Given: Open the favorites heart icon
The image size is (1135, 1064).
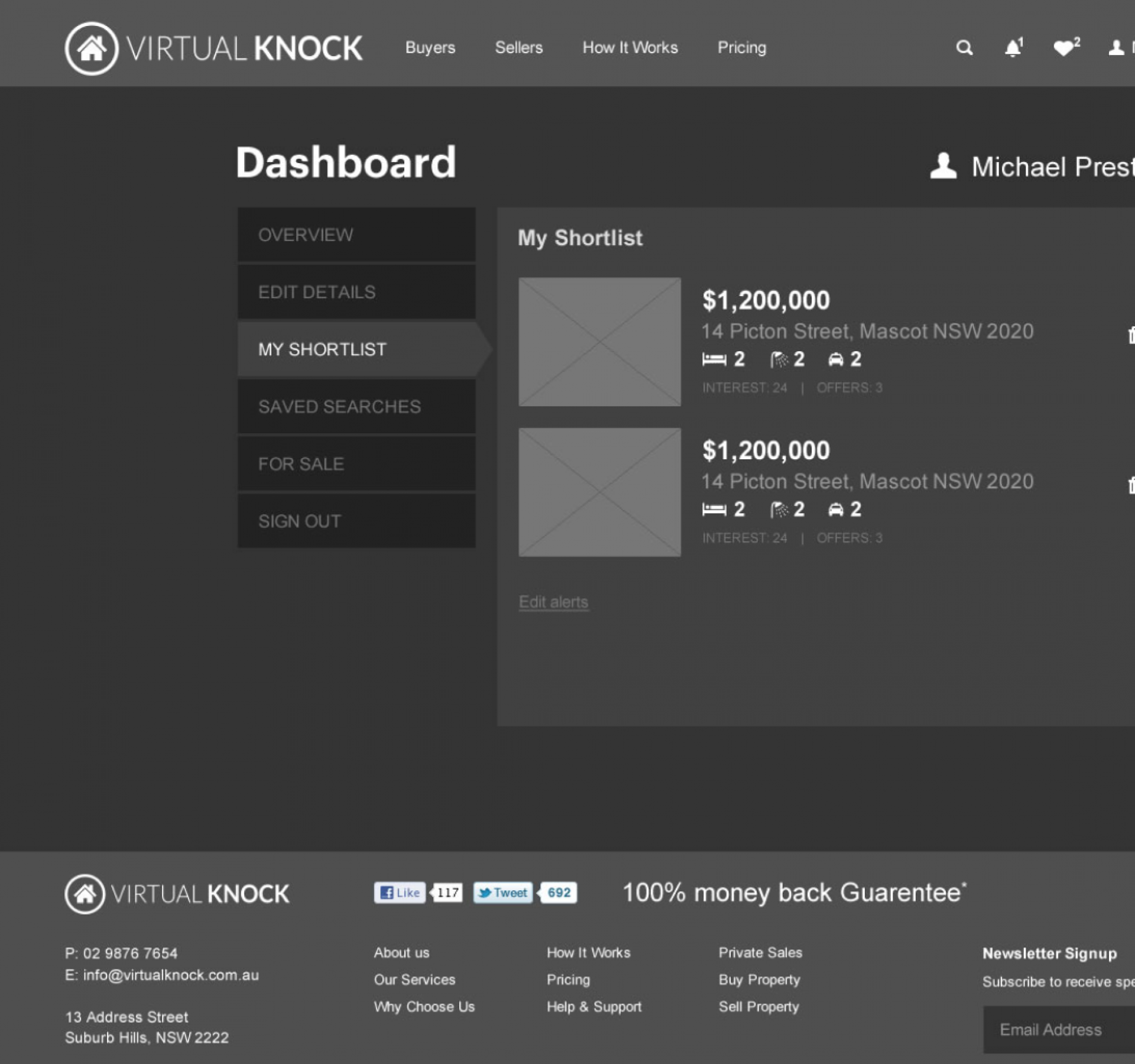Looking at the screenshot, I should pyautogui.click(x=1064, y=48).
